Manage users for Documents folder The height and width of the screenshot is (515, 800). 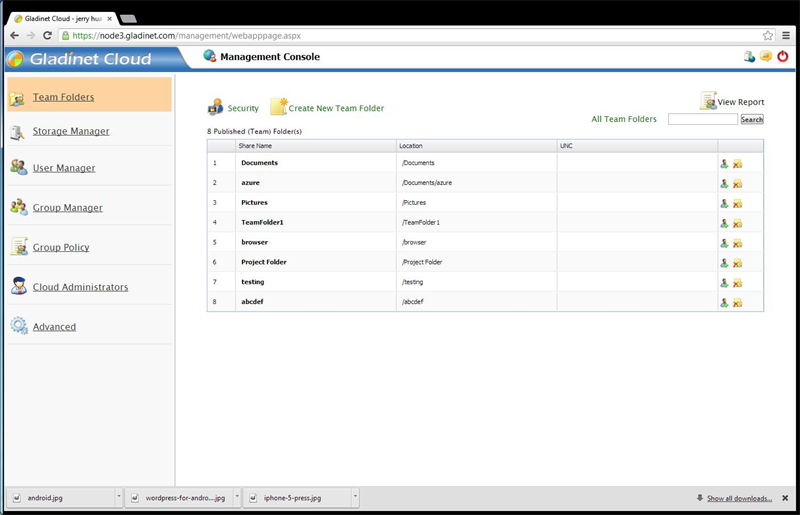[724, 164]
